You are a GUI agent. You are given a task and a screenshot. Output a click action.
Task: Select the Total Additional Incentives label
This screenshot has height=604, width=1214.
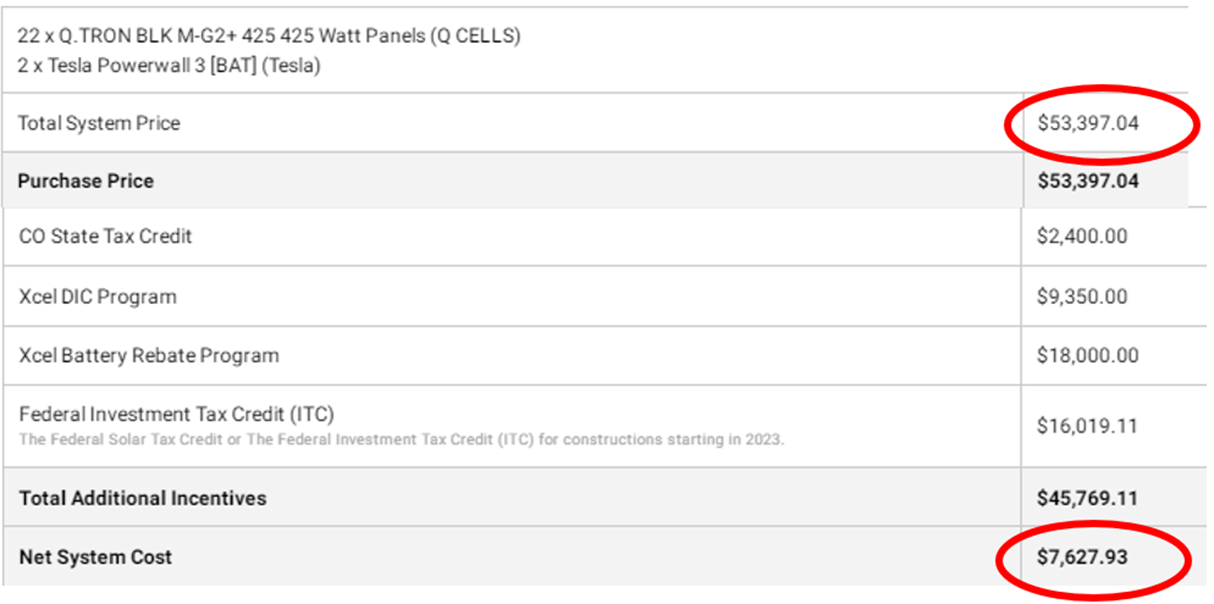[x=143, y=498]
